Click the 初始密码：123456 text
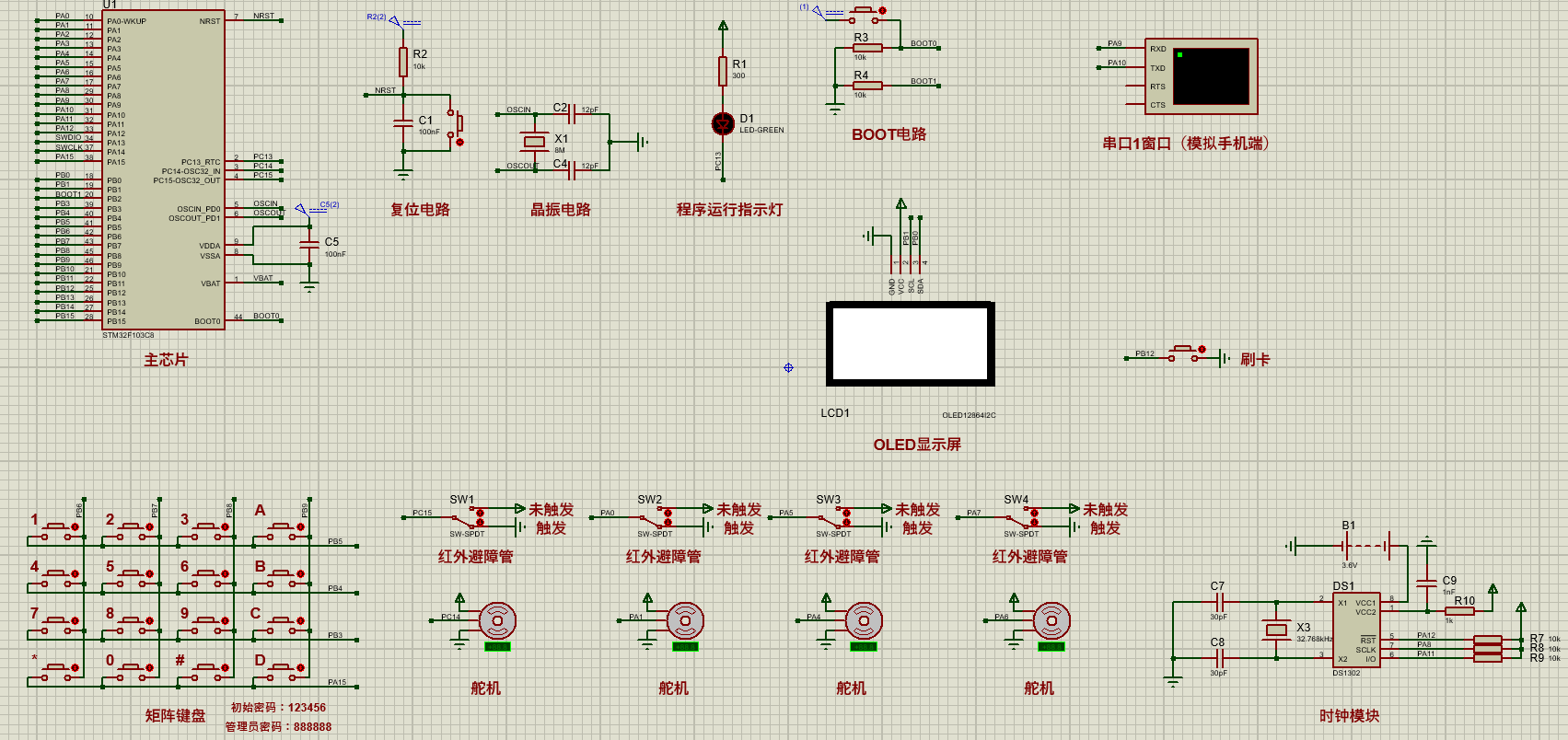The image size is (1568, 740). click(x=278, y=708)
